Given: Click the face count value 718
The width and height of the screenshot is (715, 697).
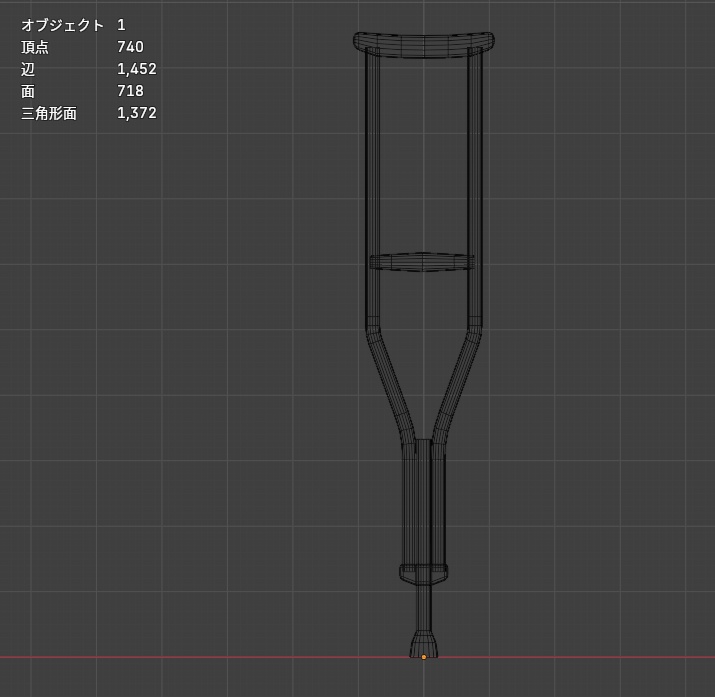Looking at the screenshot, I should coord(130,91).
